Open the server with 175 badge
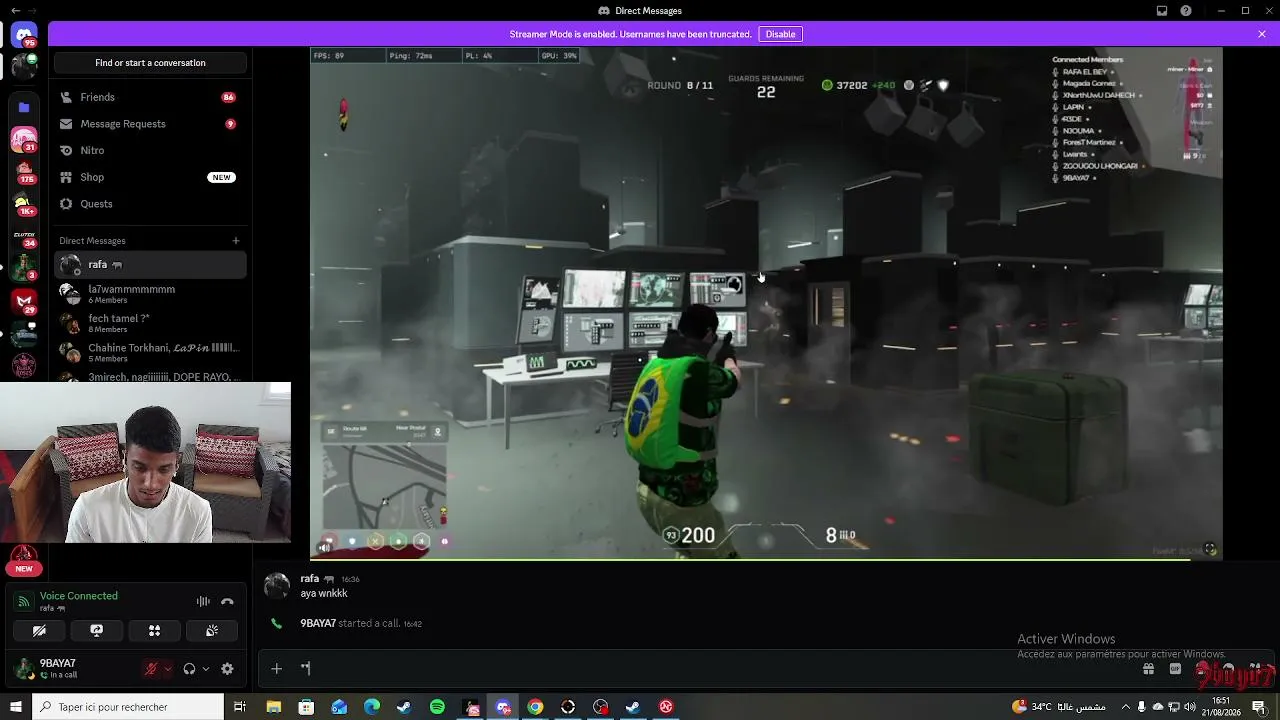Viewport: 1280px width, 720px height. click(24, 172)
